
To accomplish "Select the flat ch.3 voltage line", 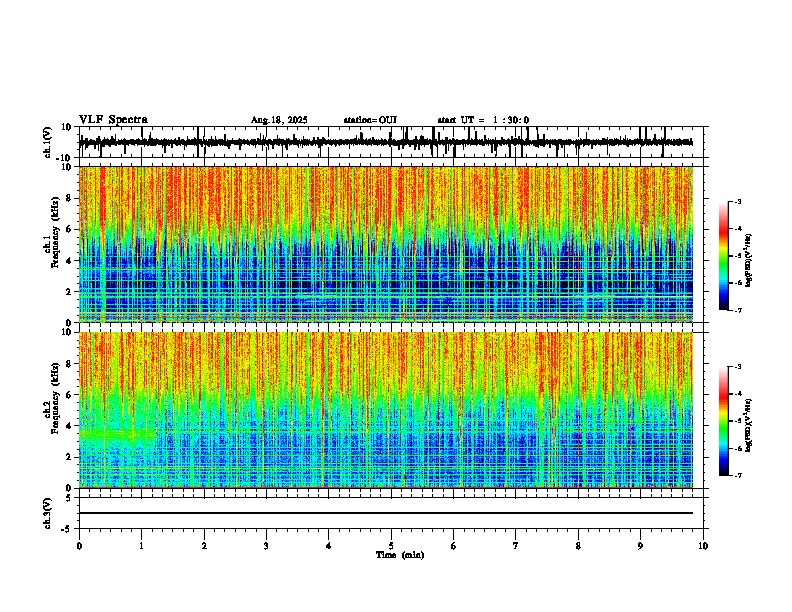I will click(386, 513).
